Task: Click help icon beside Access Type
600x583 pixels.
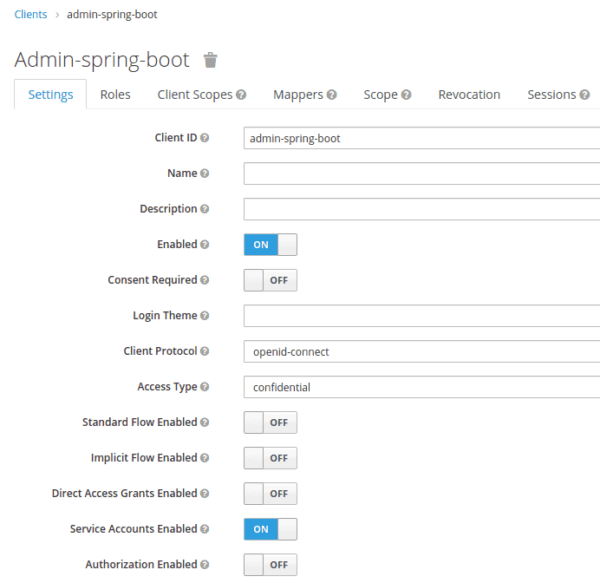Action: (205, 387)
